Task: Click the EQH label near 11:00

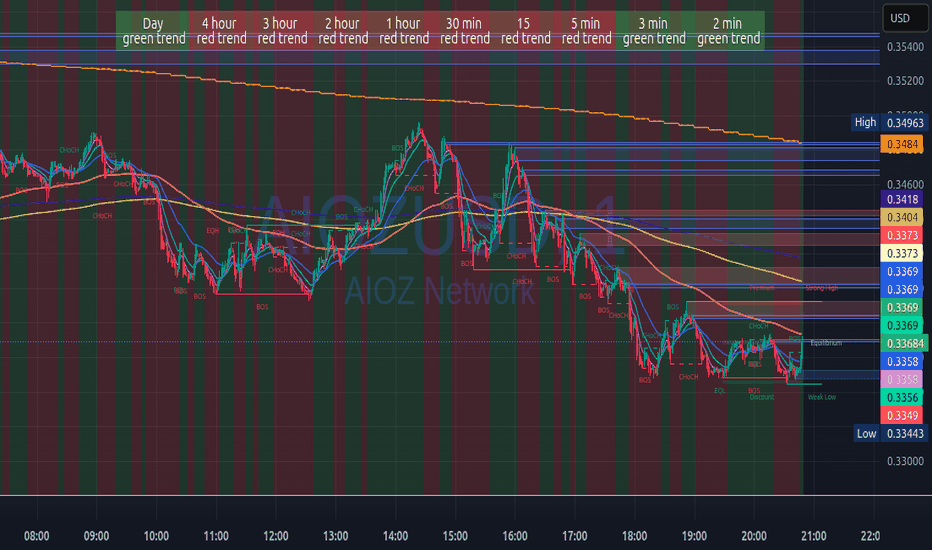Action: click(212, 231)
